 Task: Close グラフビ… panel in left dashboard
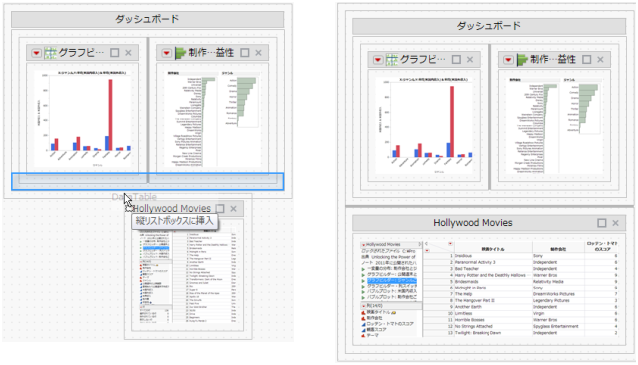[128, 53]
